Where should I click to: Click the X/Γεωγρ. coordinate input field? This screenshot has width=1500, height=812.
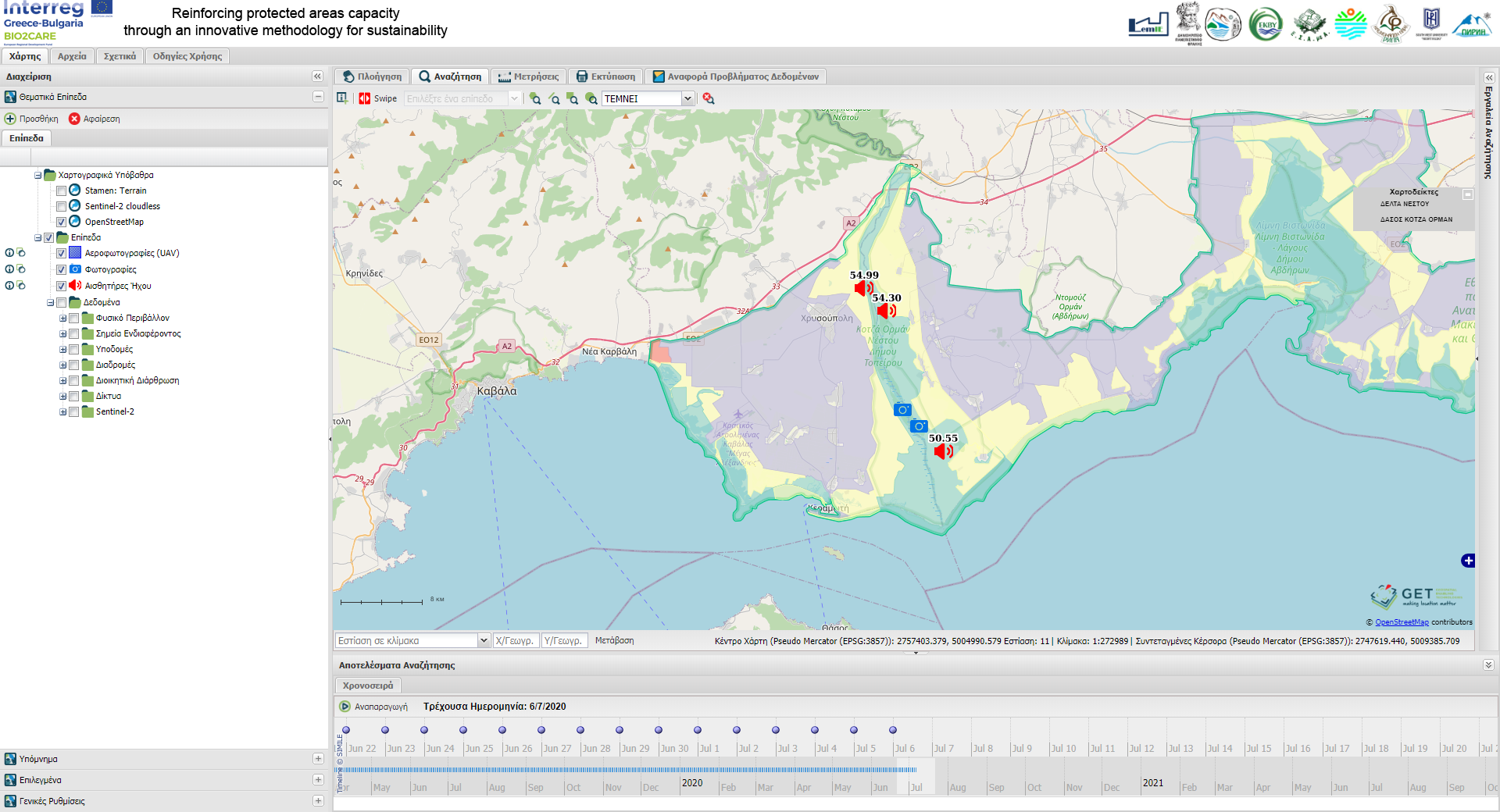pyautogui.click(x=516, y=640)
